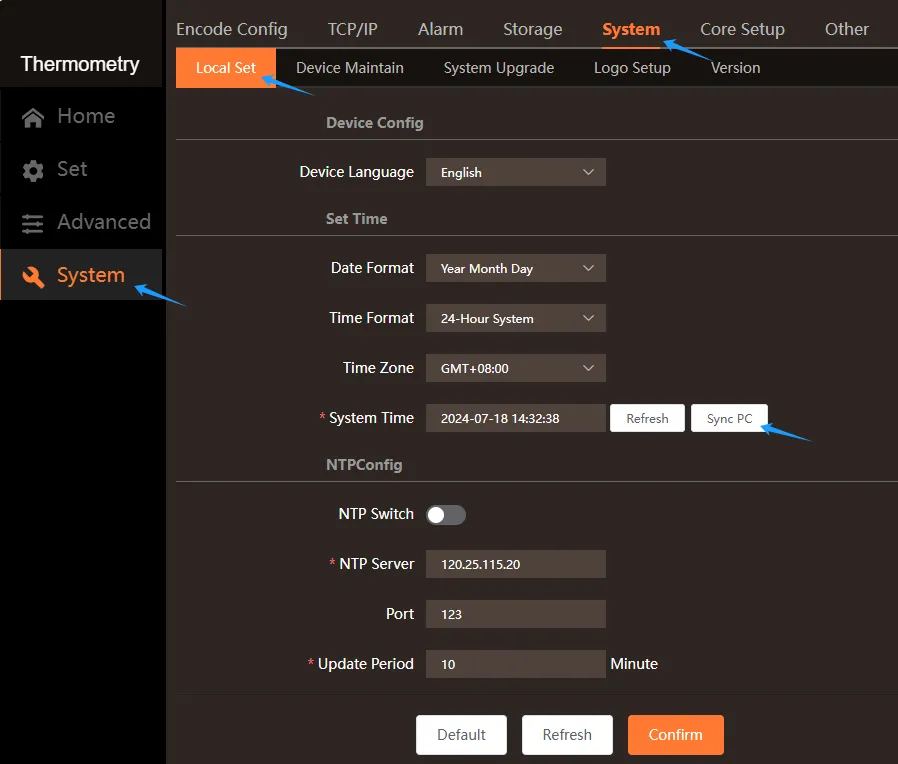Open the Device Language dropdown
Screen dimensions: 898x764
[515, 172]
